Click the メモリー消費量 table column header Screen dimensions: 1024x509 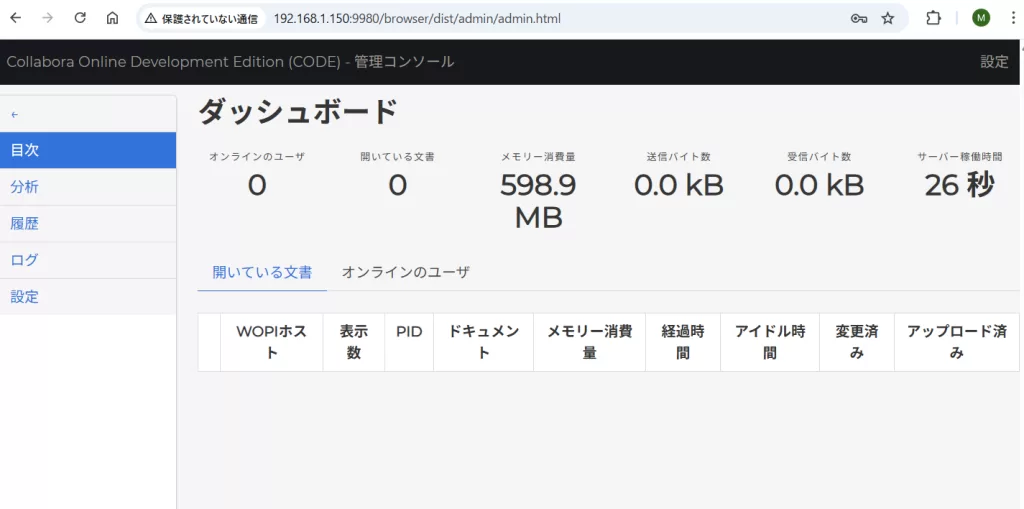pos(589,342)
